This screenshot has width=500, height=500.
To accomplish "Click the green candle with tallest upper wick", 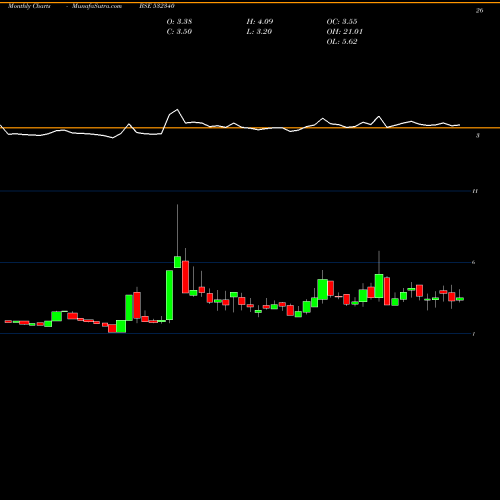I will (177, 262).
